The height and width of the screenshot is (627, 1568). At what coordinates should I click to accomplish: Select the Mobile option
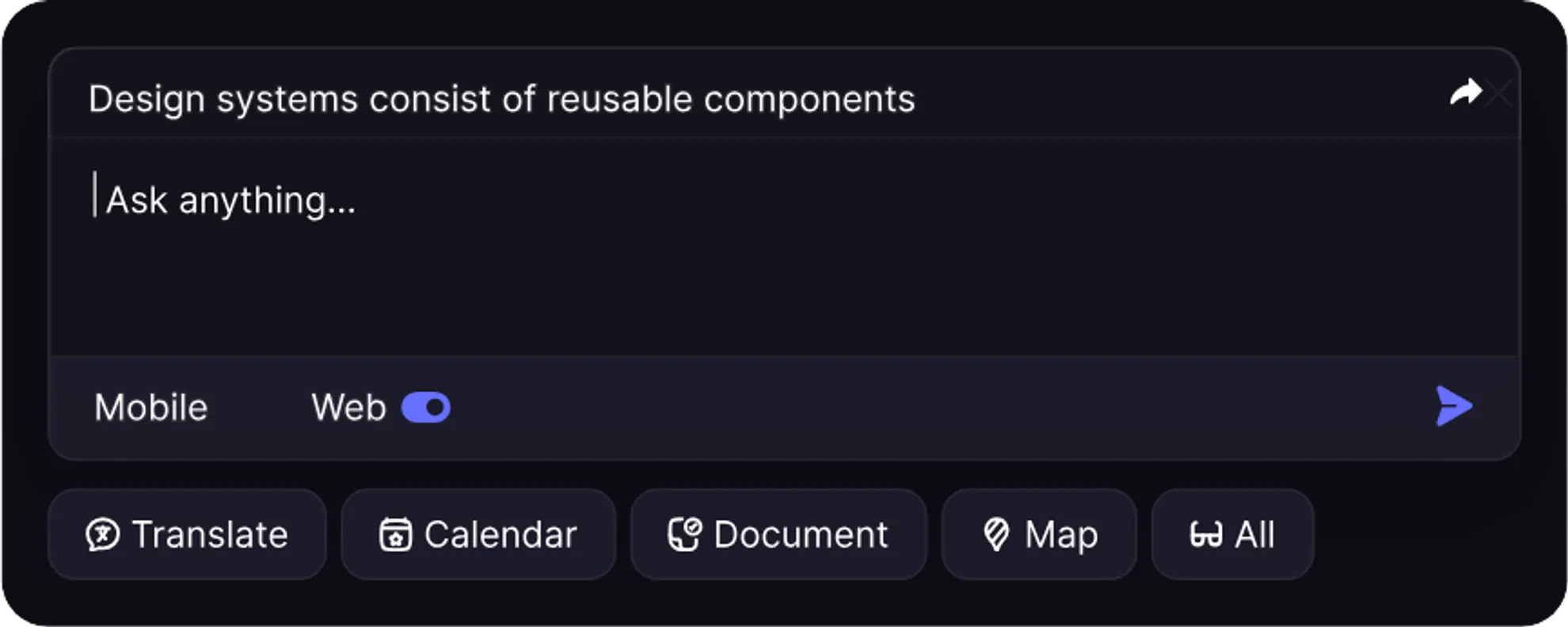pos(150,408)
